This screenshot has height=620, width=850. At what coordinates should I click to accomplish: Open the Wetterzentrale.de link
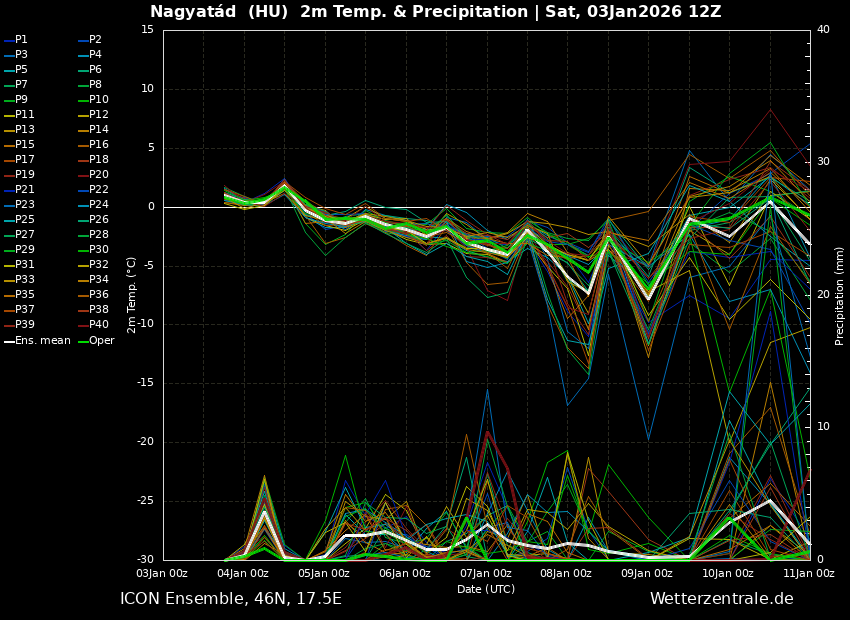(x=721, y=599)
